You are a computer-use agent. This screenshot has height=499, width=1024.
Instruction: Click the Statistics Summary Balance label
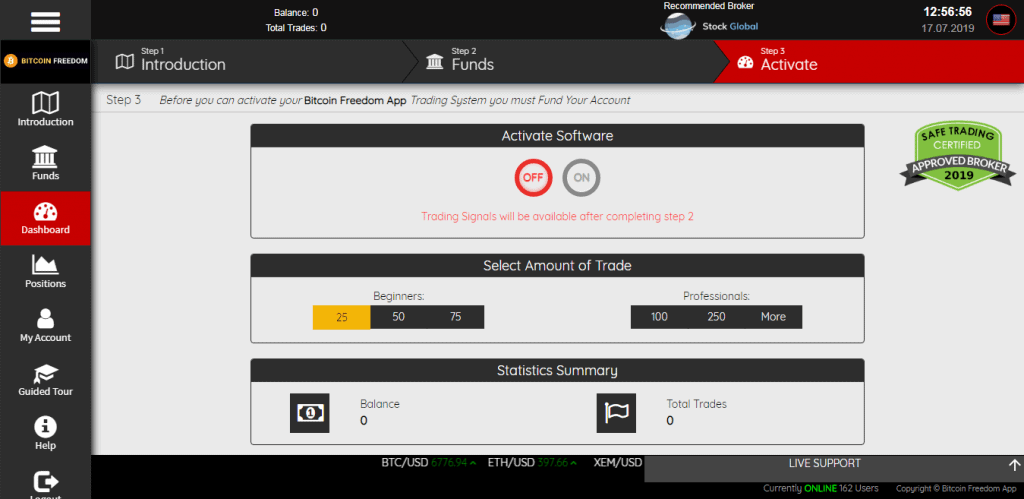(x=379, y=404)
